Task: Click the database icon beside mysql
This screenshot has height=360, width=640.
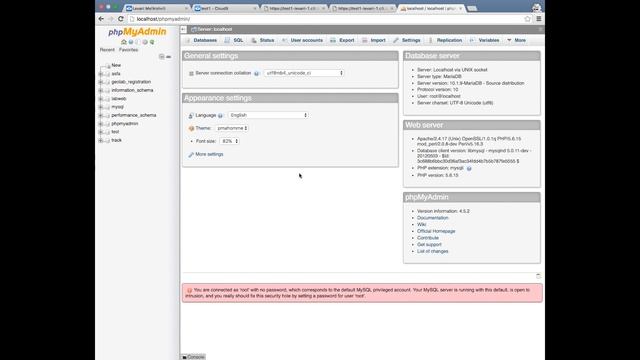Action: click(x=107, y=107)
